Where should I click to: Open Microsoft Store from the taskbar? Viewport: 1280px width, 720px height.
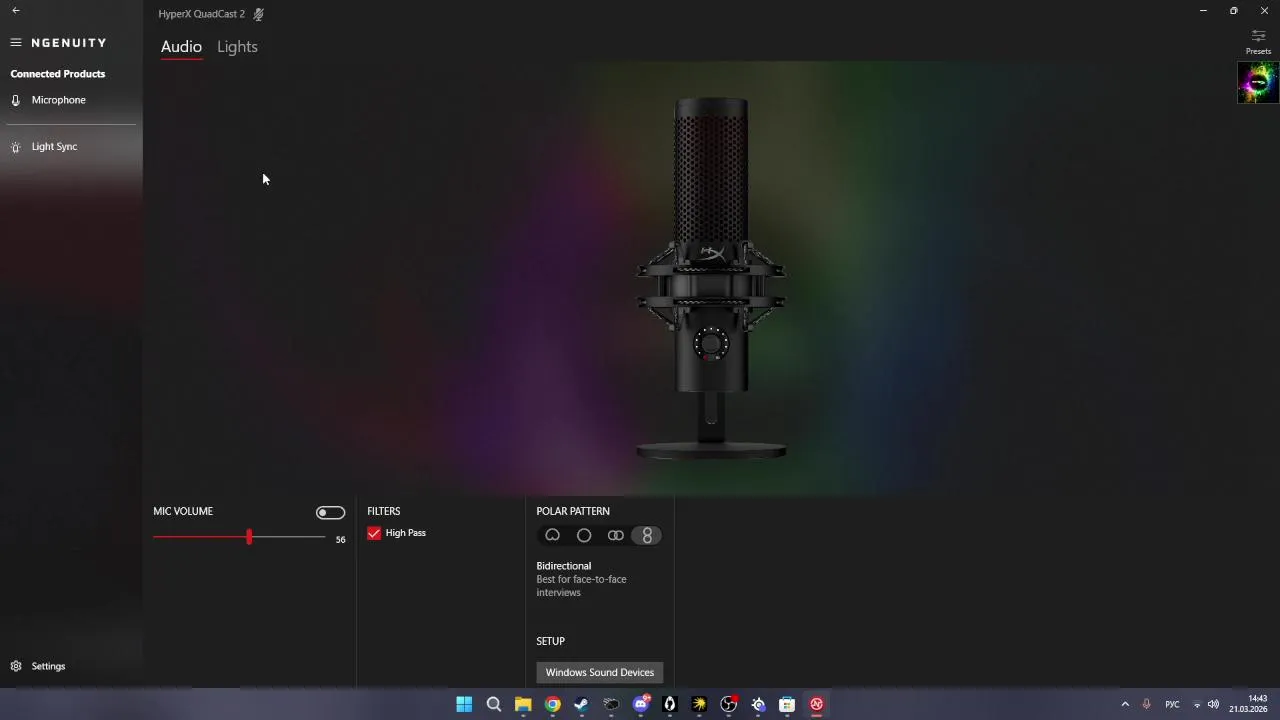tap(787, 704)
